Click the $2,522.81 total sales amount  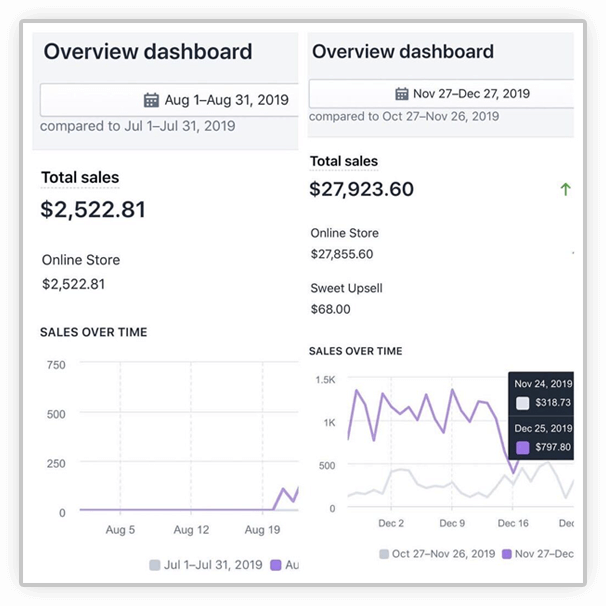[93, 210]
